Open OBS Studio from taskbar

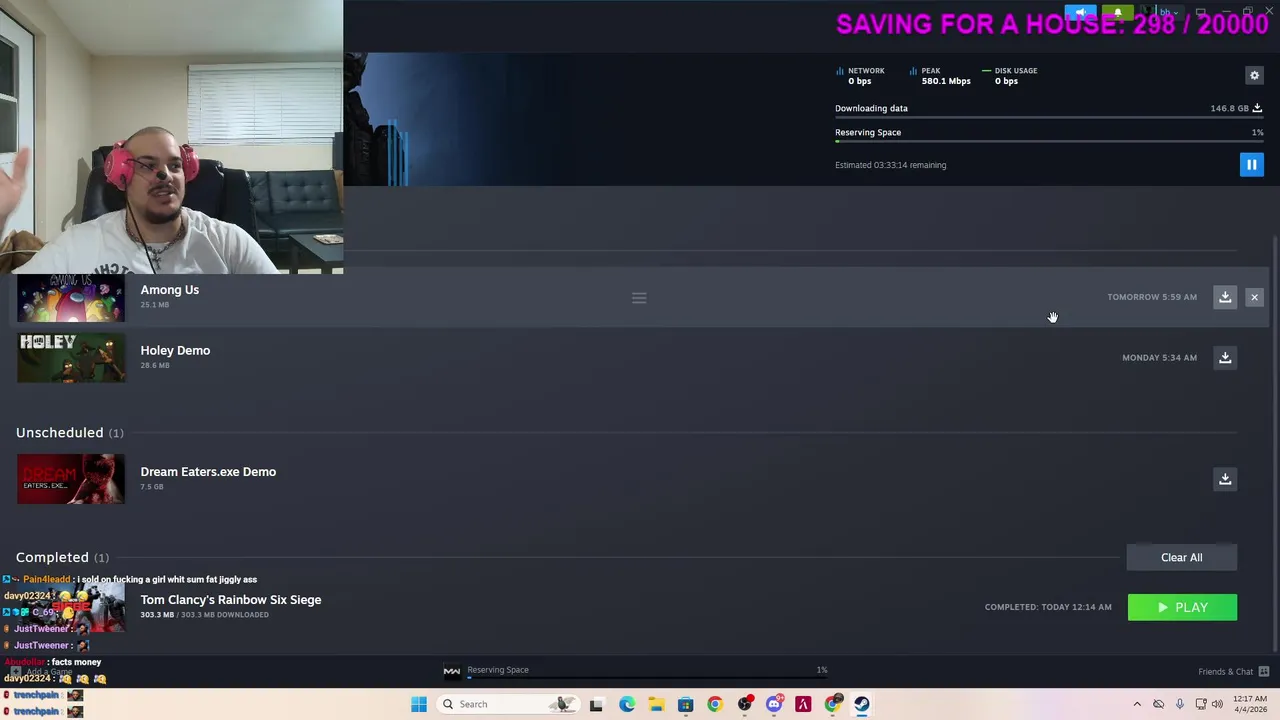tap(744, 704)
